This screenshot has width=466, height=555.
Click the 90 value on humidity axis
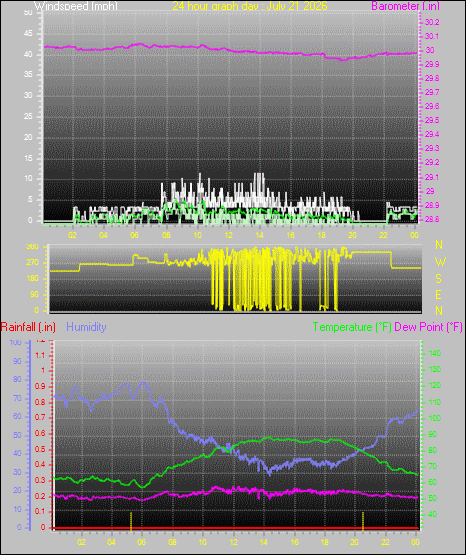coord(17,361)
